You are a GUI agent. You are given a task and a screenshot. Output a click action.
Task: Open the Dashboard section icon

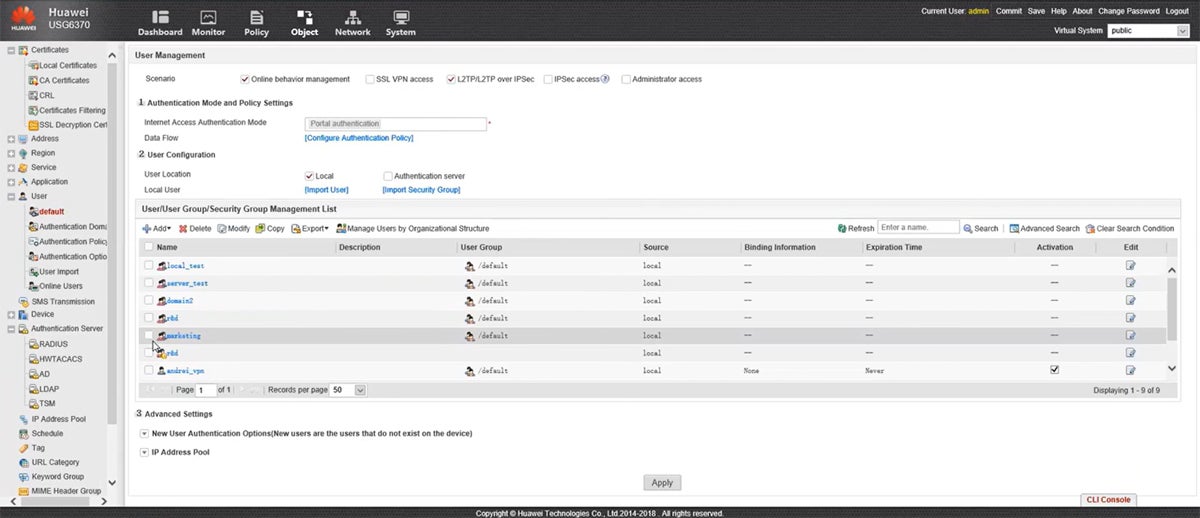pyautogui.click(x=160, y=18)
